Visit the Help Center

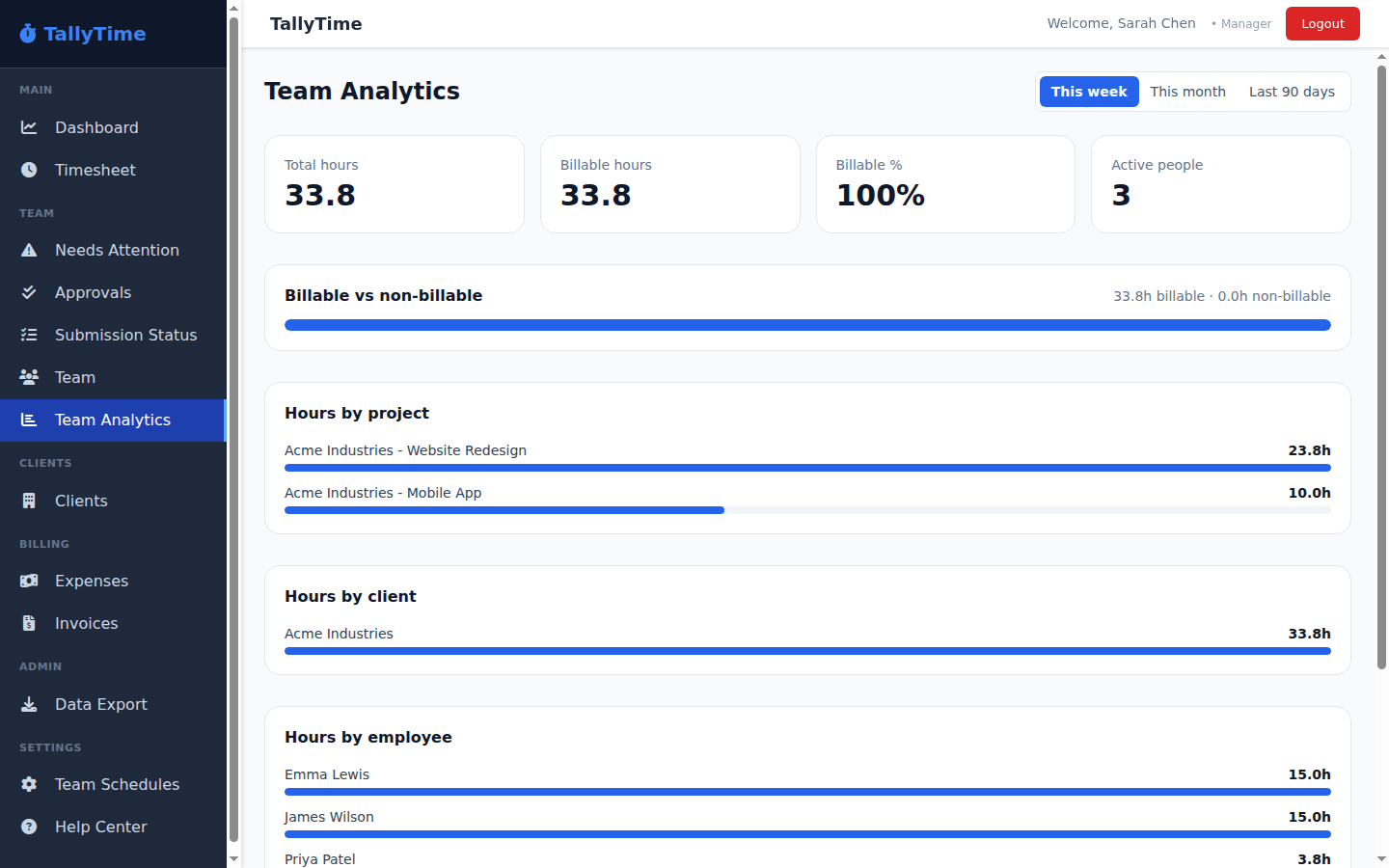click(113, 827)
